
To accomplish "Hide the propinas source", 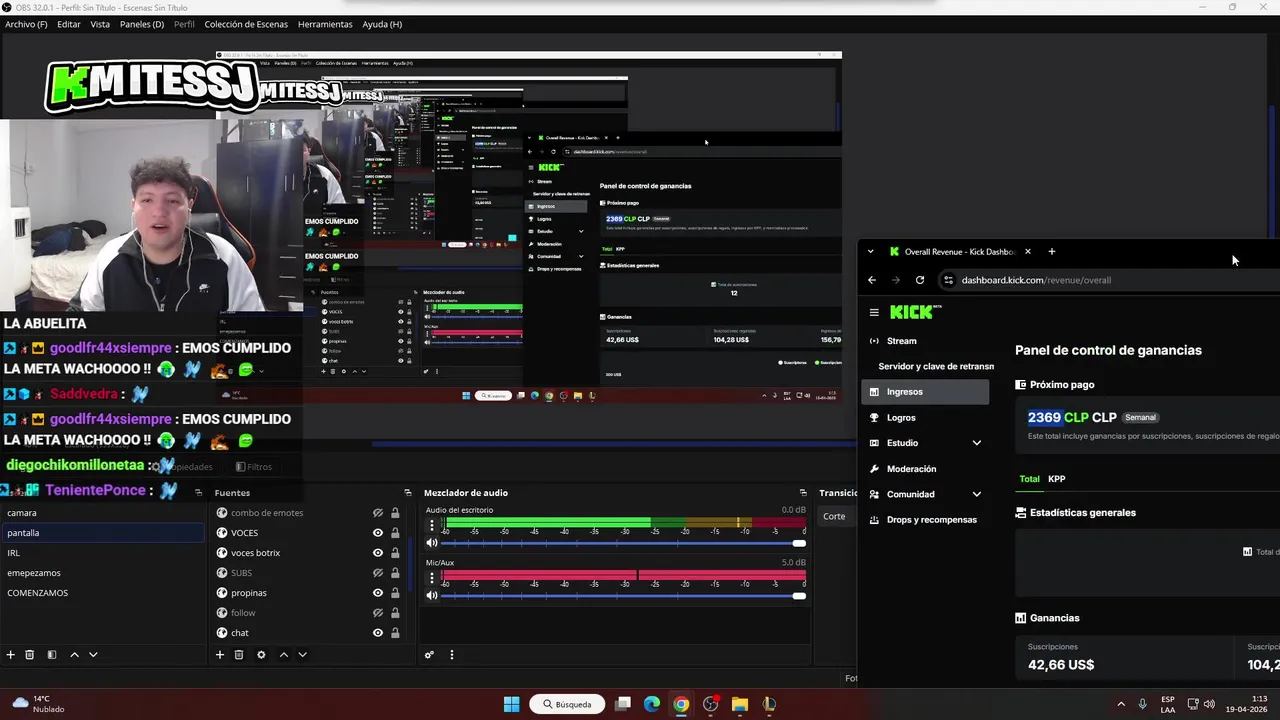I will (x=378, y=593).
